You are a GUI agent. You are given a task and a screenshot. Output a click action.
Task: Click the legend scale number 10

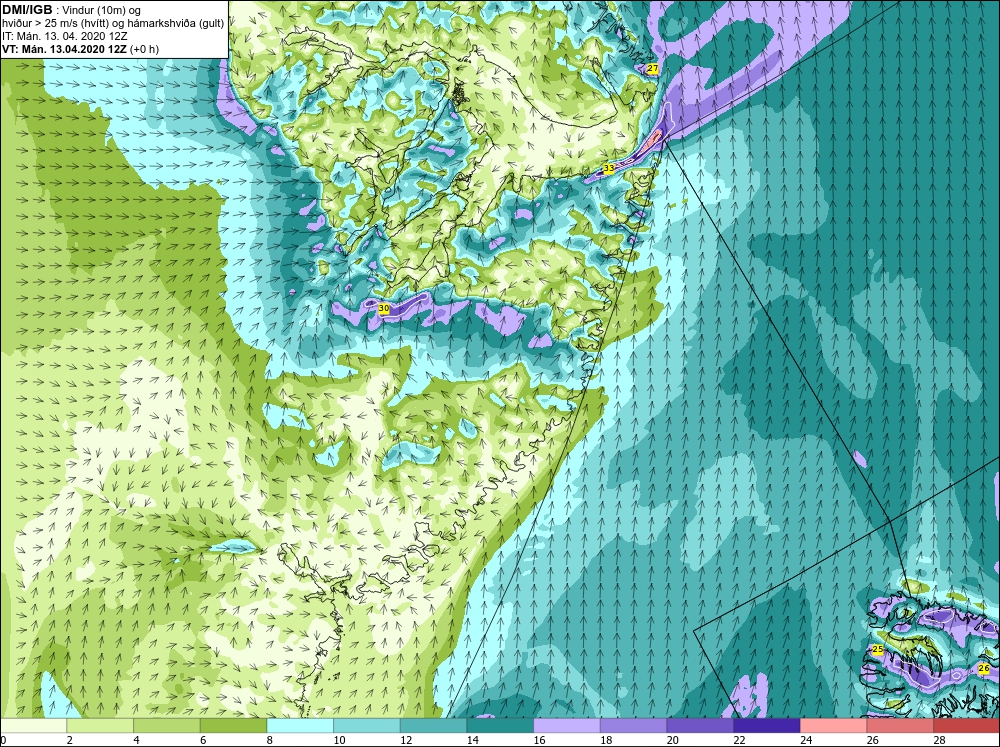[339, 740]
